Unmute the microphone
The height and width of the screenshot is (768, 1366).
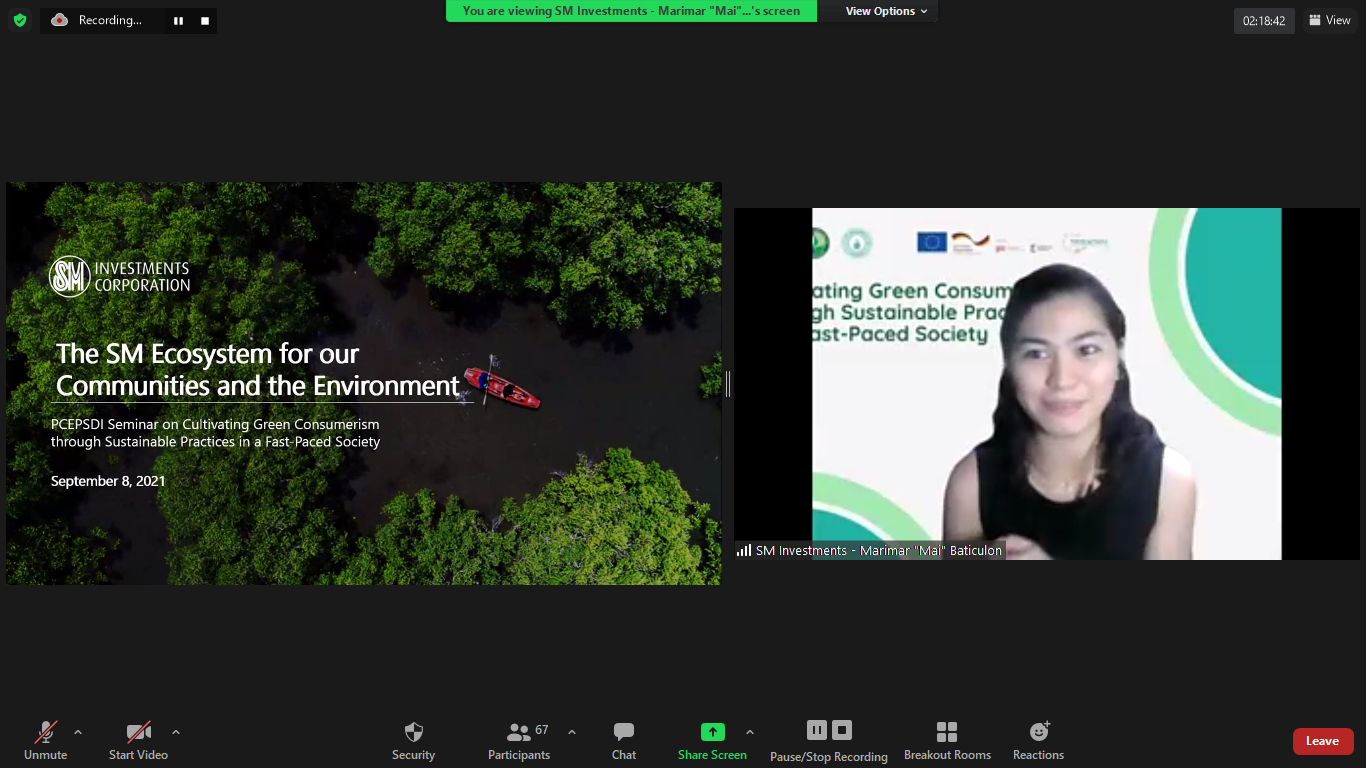tap(45, 740)
